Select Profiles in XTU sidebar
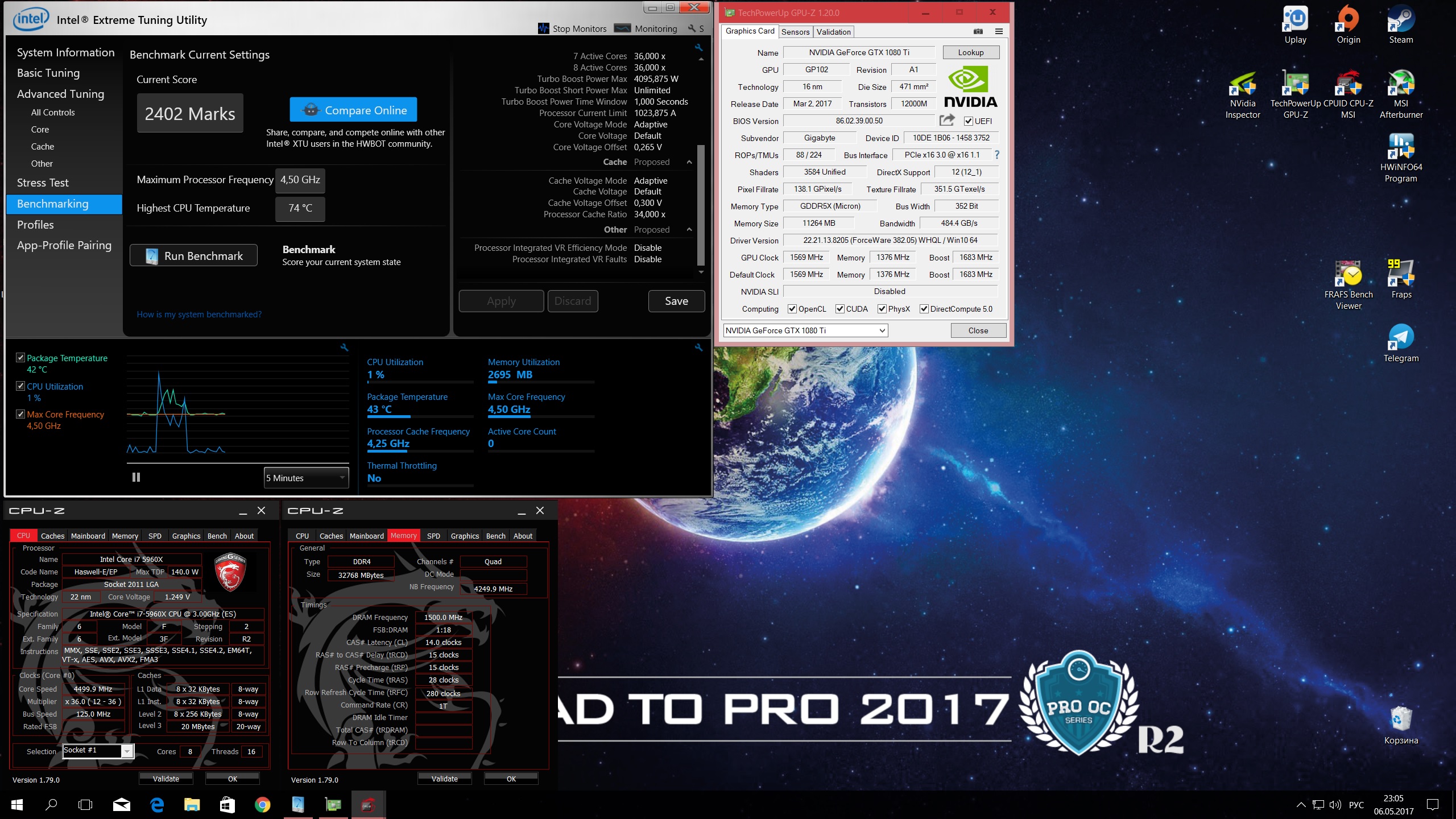The image size is (1456, 819). pyautogui.click(x=35, y=225)
